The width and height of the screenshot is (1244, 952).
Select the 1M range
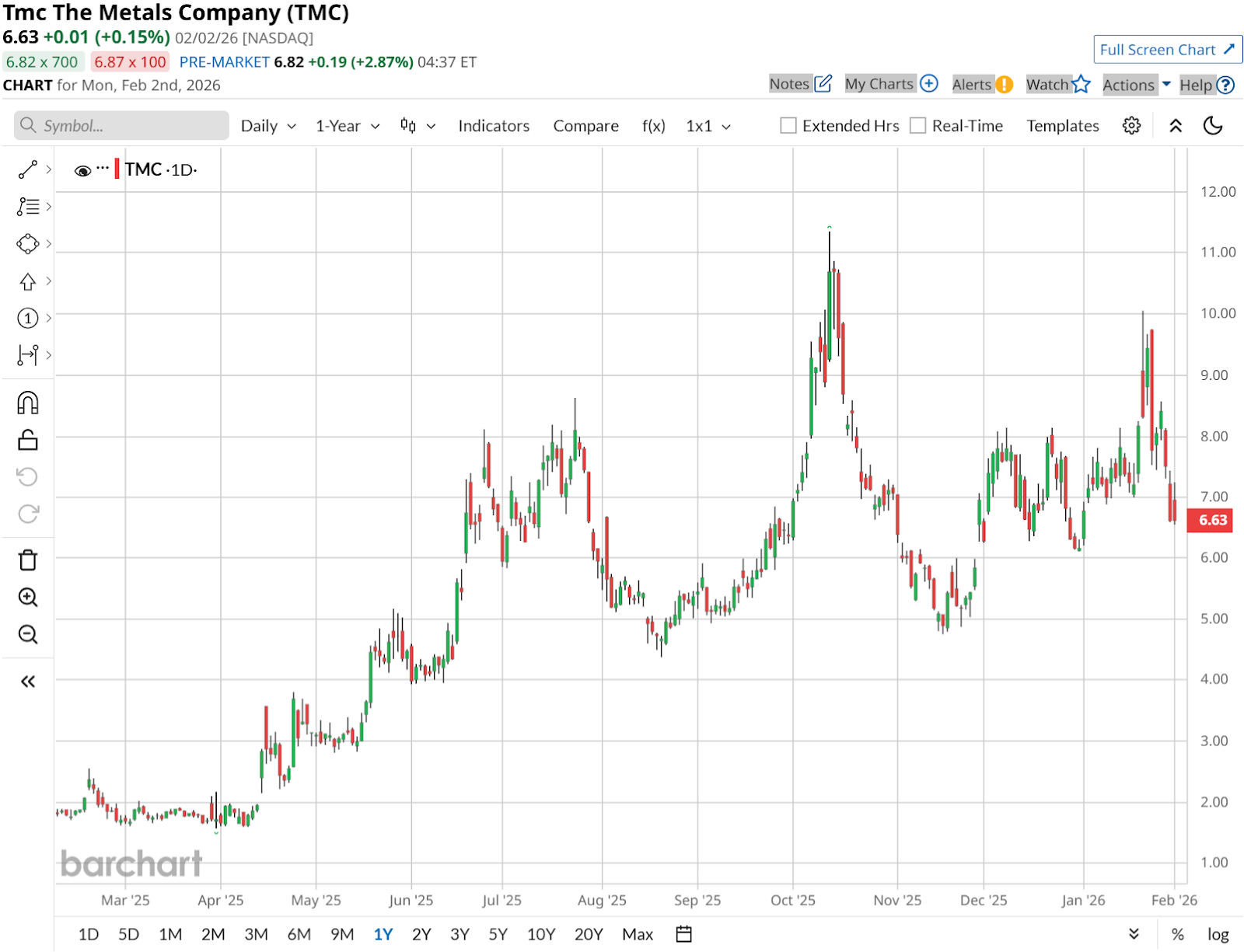tap(170, 934)
